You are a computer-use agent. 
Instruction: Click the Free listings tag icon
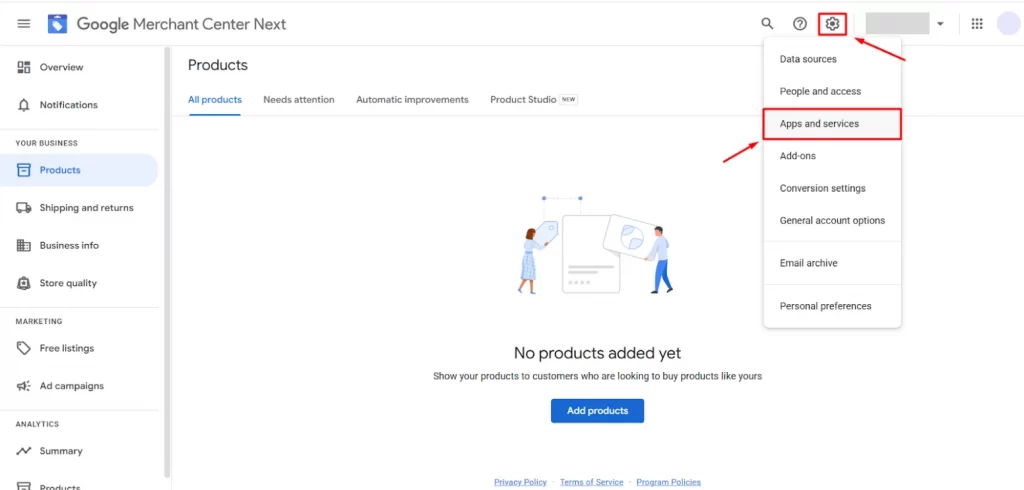pos(24,348)
